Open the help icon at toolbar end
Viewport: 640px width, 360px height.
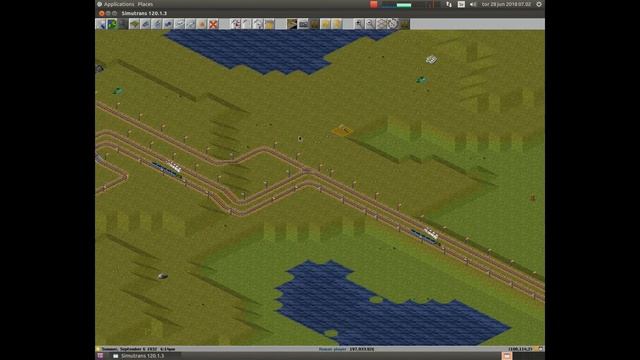click(404, 24)
